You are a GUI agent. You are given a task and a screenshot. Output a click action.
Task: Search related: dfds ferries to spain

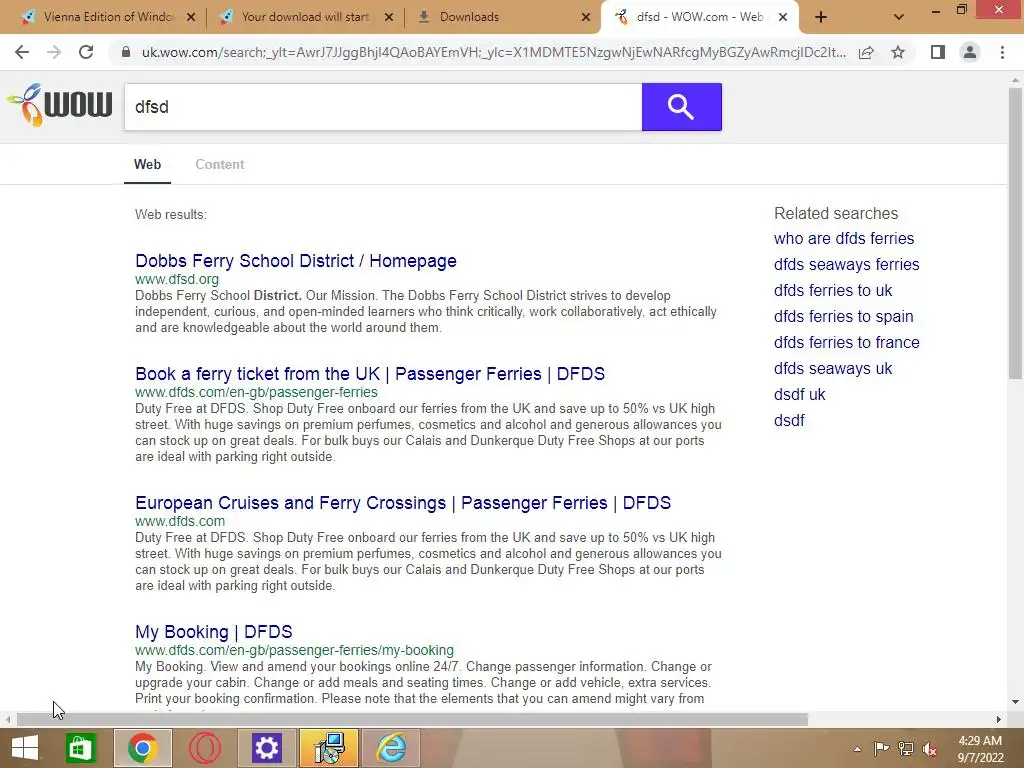pos(843,316)
